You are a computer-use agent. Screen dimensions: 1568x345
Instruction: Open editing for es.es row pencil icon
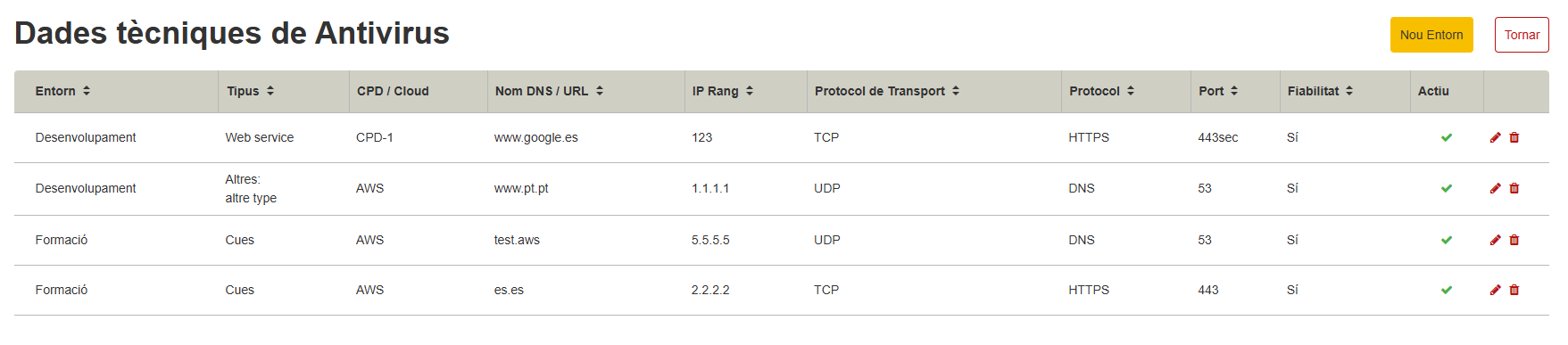(x=1495, y=290)
